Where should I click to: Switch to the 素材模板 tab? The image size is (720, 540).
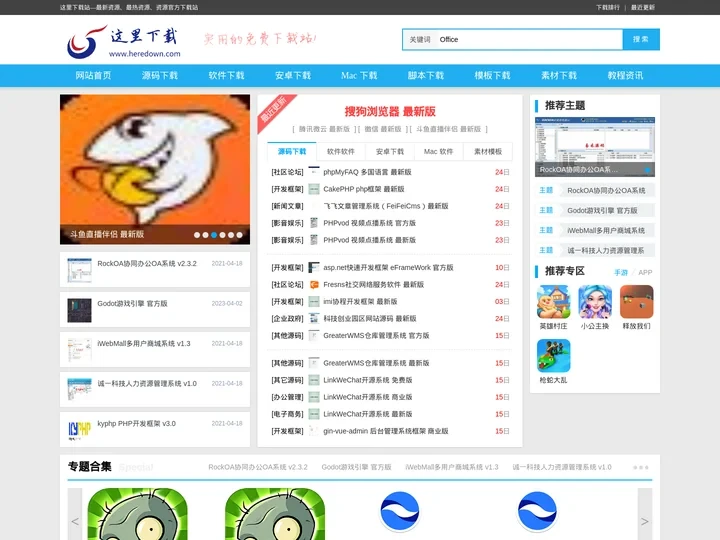(x=488, y=151)
